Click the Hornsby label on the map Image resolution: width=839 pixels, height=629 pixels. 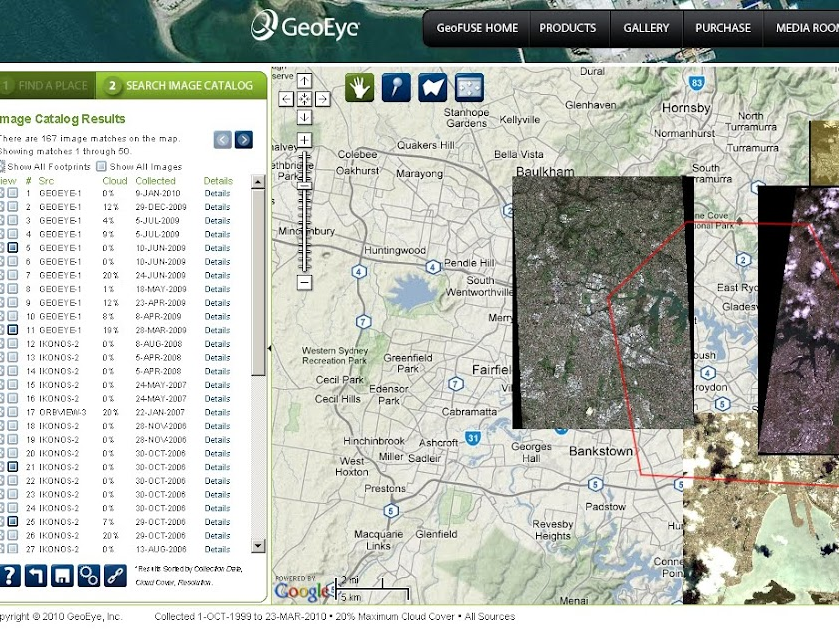tap(686, 108)
